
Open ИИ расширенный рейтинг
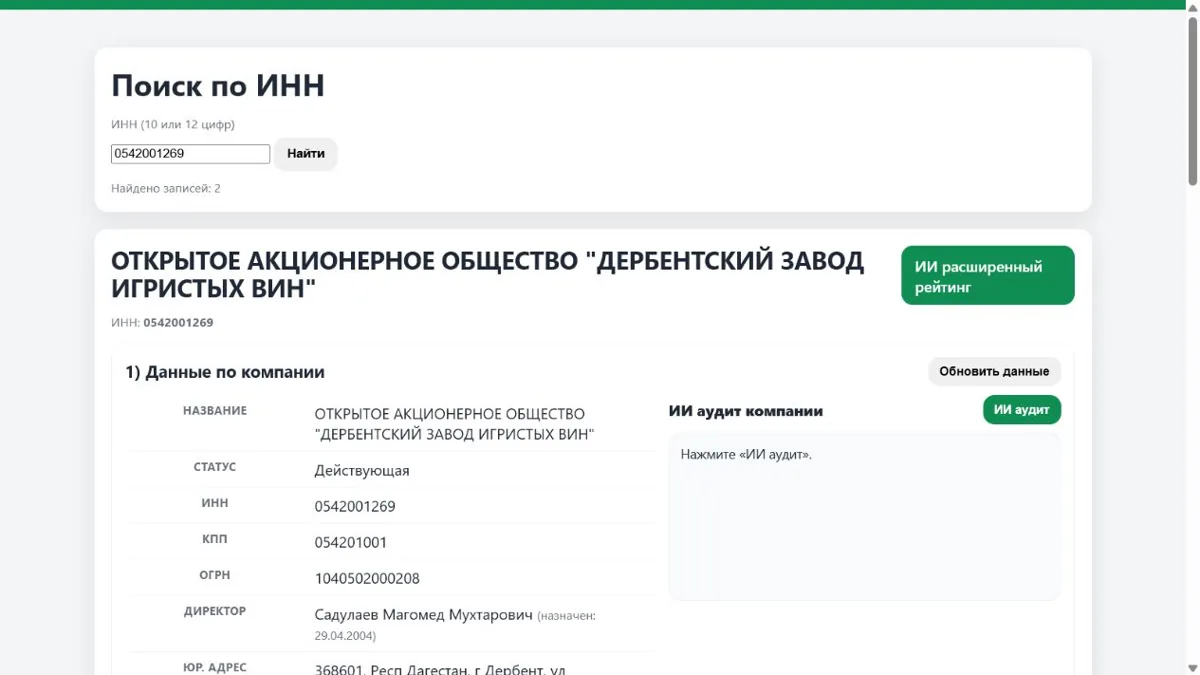(x=988, y=276)
